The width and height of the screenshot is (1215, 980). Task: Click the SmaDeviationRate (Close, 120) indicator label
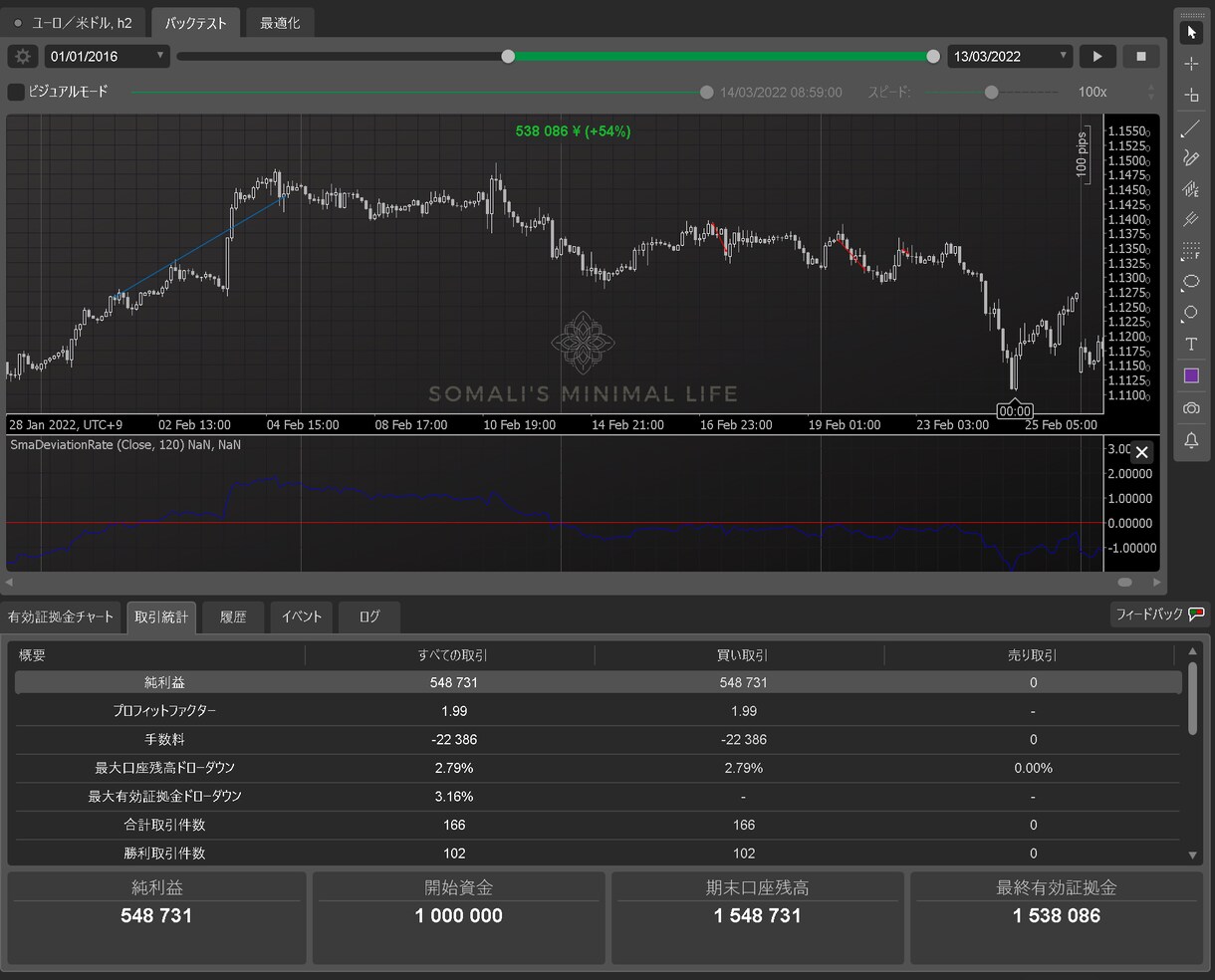(125, 445)
